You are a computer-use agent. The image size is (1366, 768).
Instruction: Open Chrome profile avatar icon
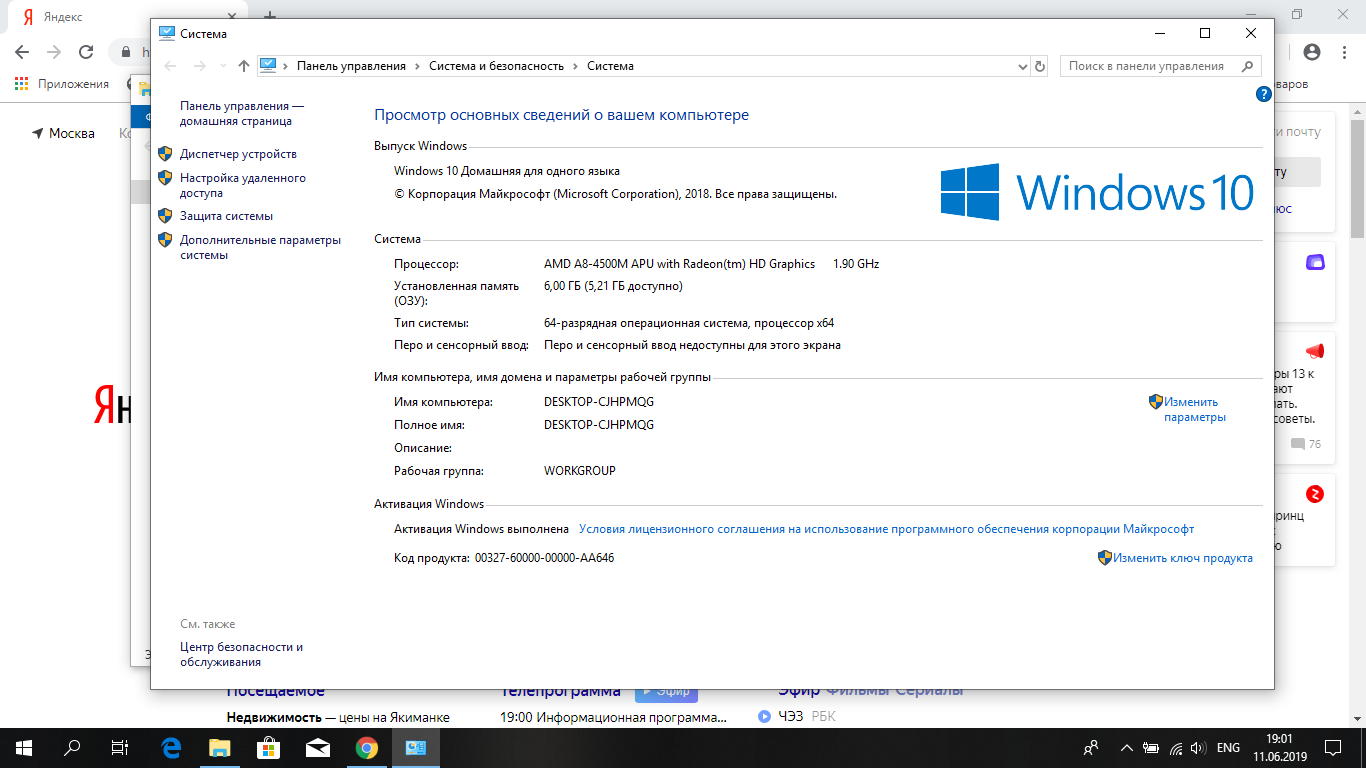(1312, 52)
